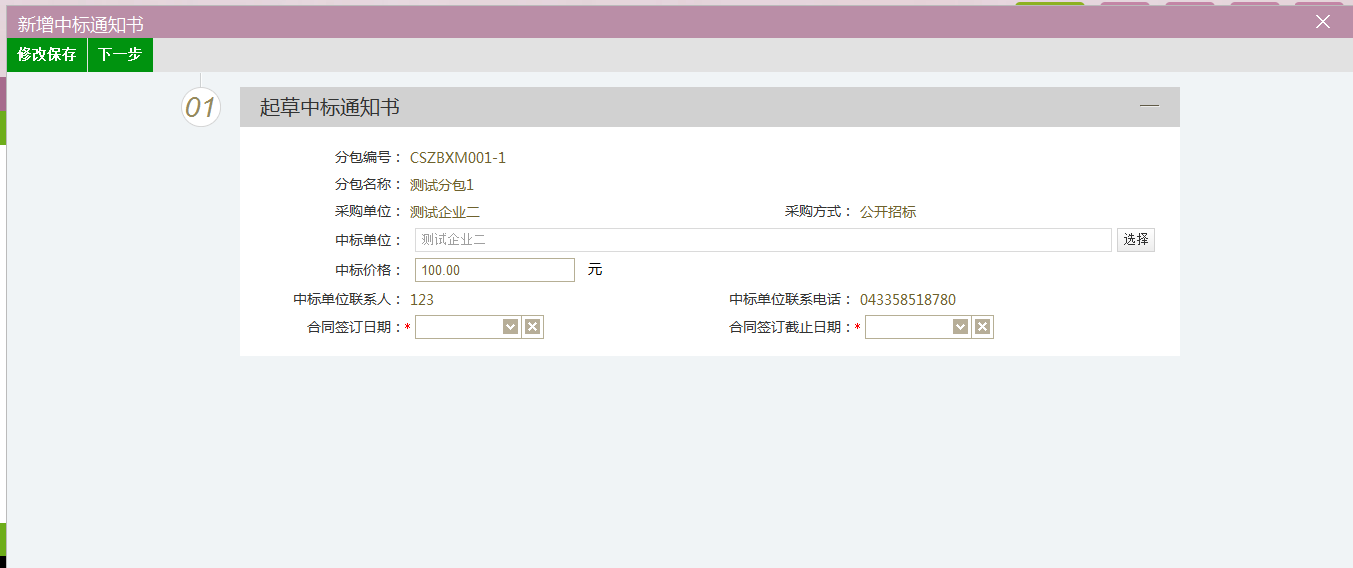Image resolution: width=1353 pixels, height=568 pixels.
Task: Click the 采购方式 value 公开招标
Action: click(x=888, y=212)
